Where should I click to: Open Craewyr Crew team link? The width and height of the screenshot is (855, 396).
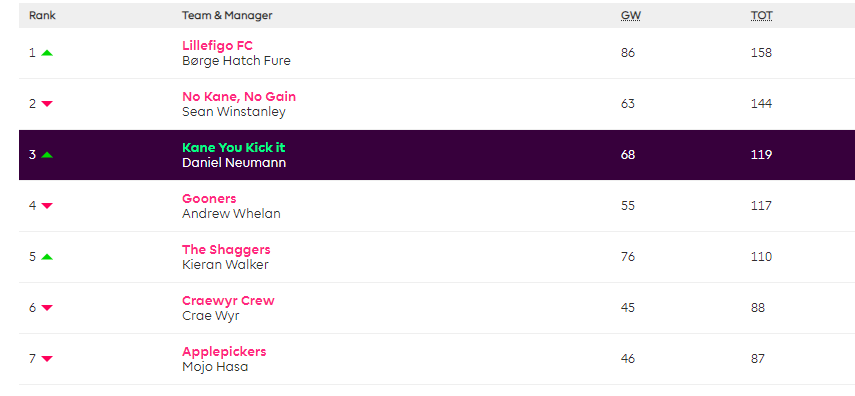tap(228, 301)
